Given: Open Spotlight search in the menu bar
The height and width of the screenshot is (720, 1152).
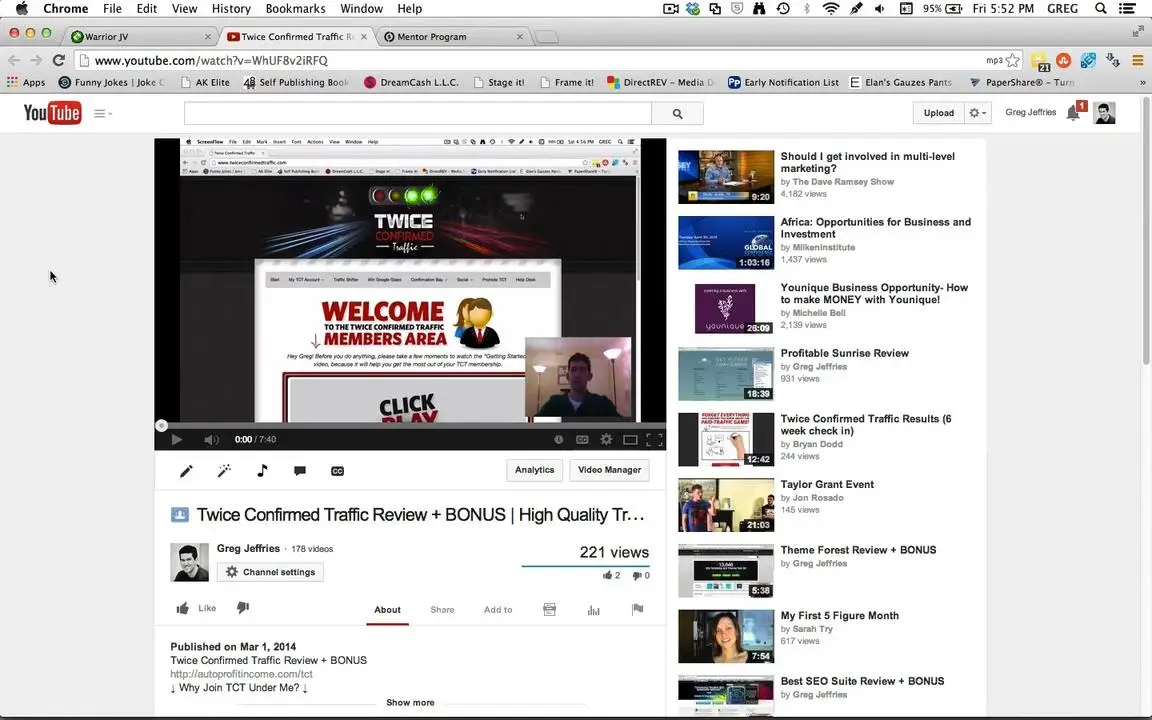Looking at the screenshot, I should pyautogui.click(x=1101, y=8).
